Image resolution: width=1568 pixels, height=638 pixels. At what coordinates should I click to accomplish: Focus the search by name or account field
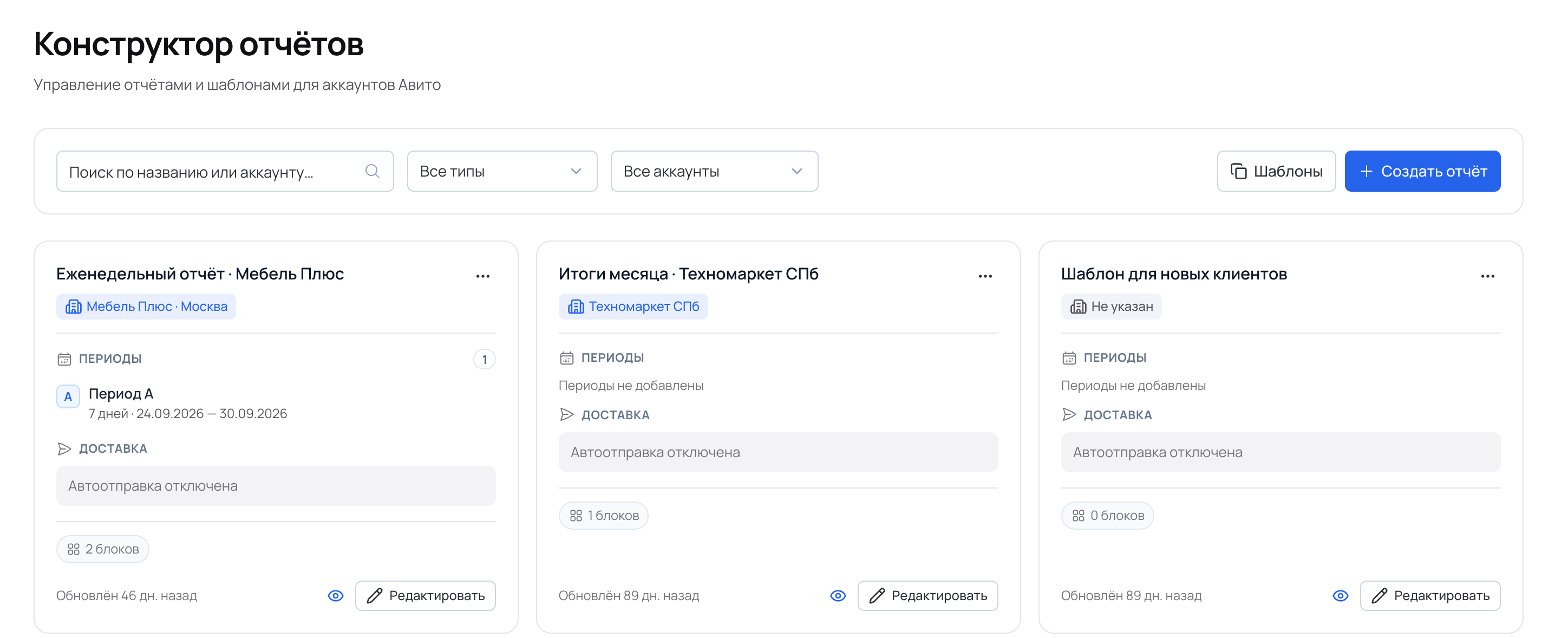point(225,171)
